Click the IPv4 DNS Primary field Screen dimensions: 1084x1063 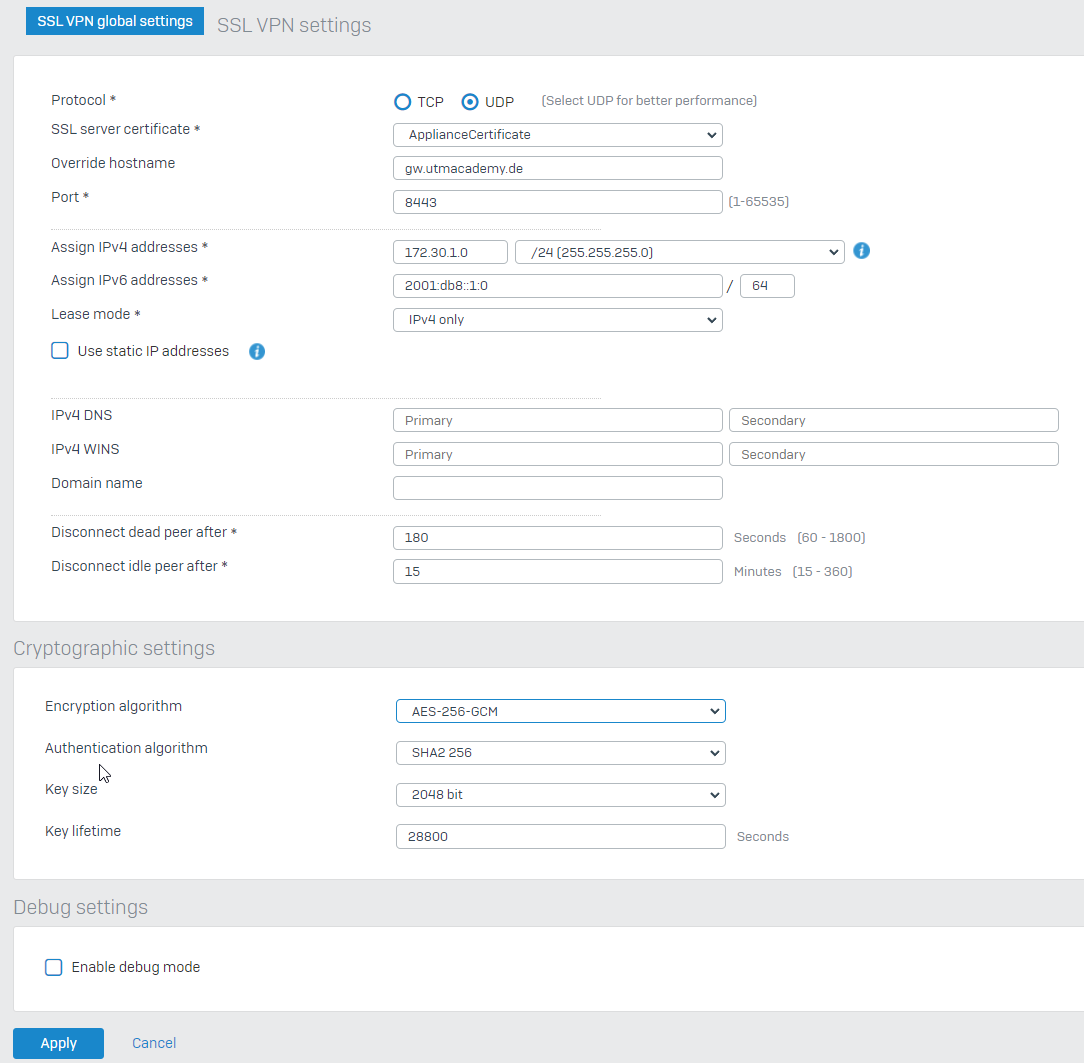pyautogui.click(x=557, y=419)
